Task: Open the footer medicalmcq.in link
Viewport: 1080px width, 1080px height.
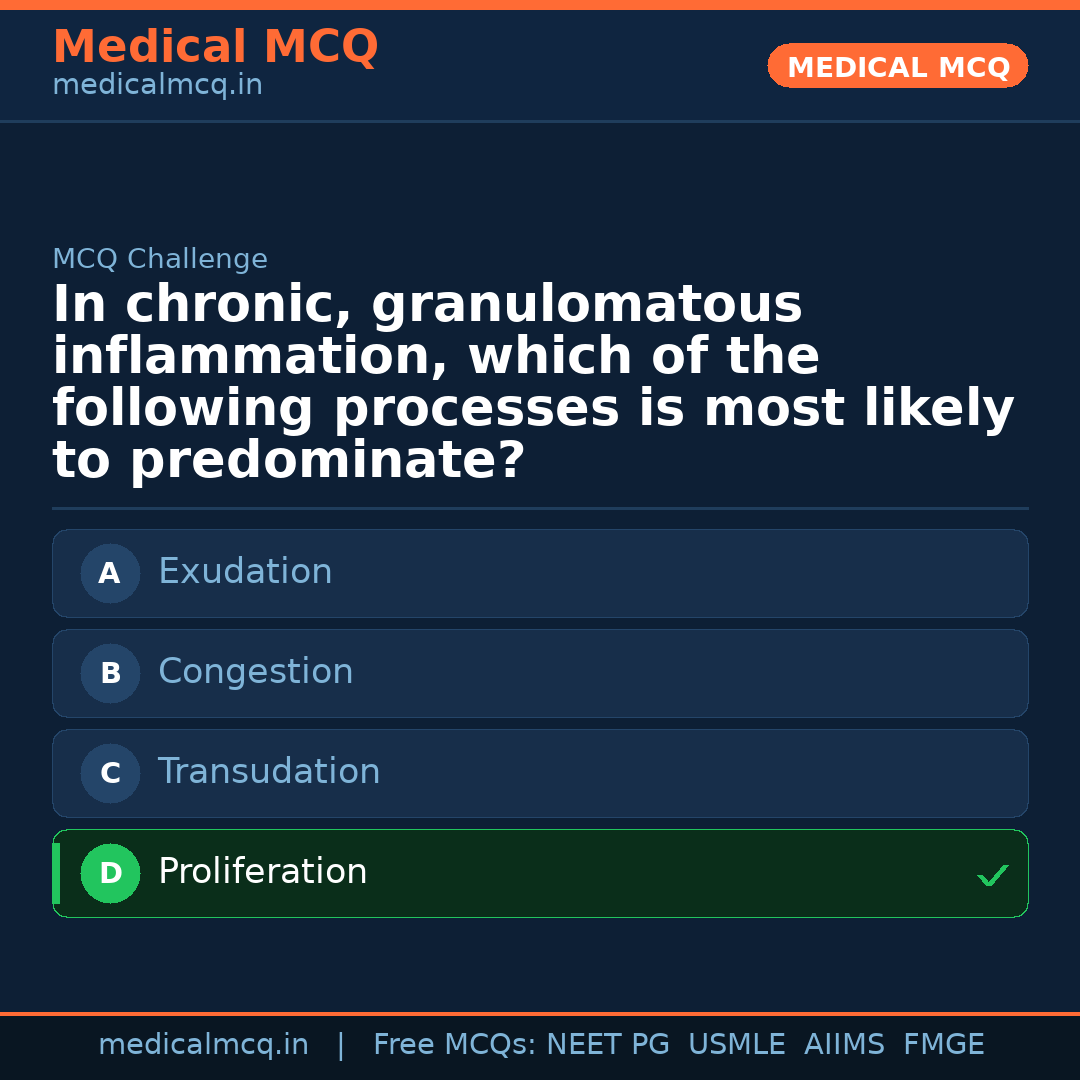Action: (x=203, y=1045)
